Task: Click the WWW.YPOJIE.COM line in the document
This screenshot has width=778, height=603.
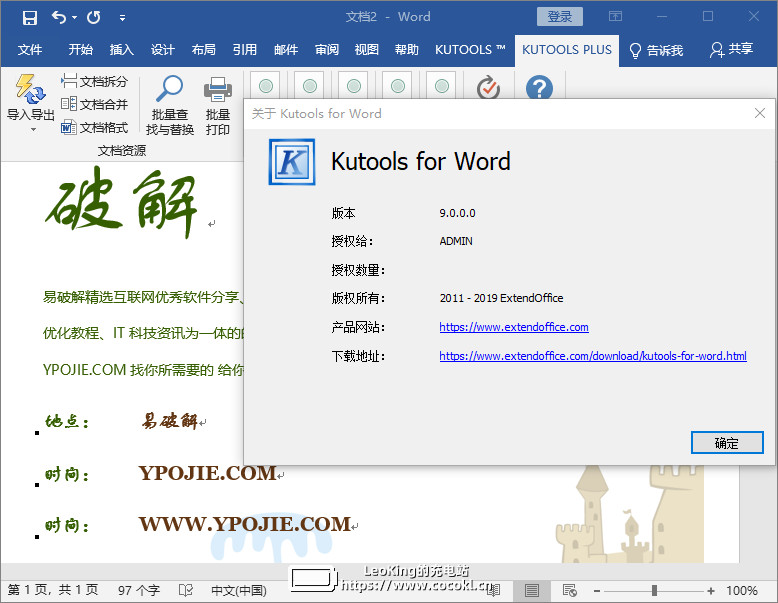Action: pyautogui.click(x=245, y=524)
